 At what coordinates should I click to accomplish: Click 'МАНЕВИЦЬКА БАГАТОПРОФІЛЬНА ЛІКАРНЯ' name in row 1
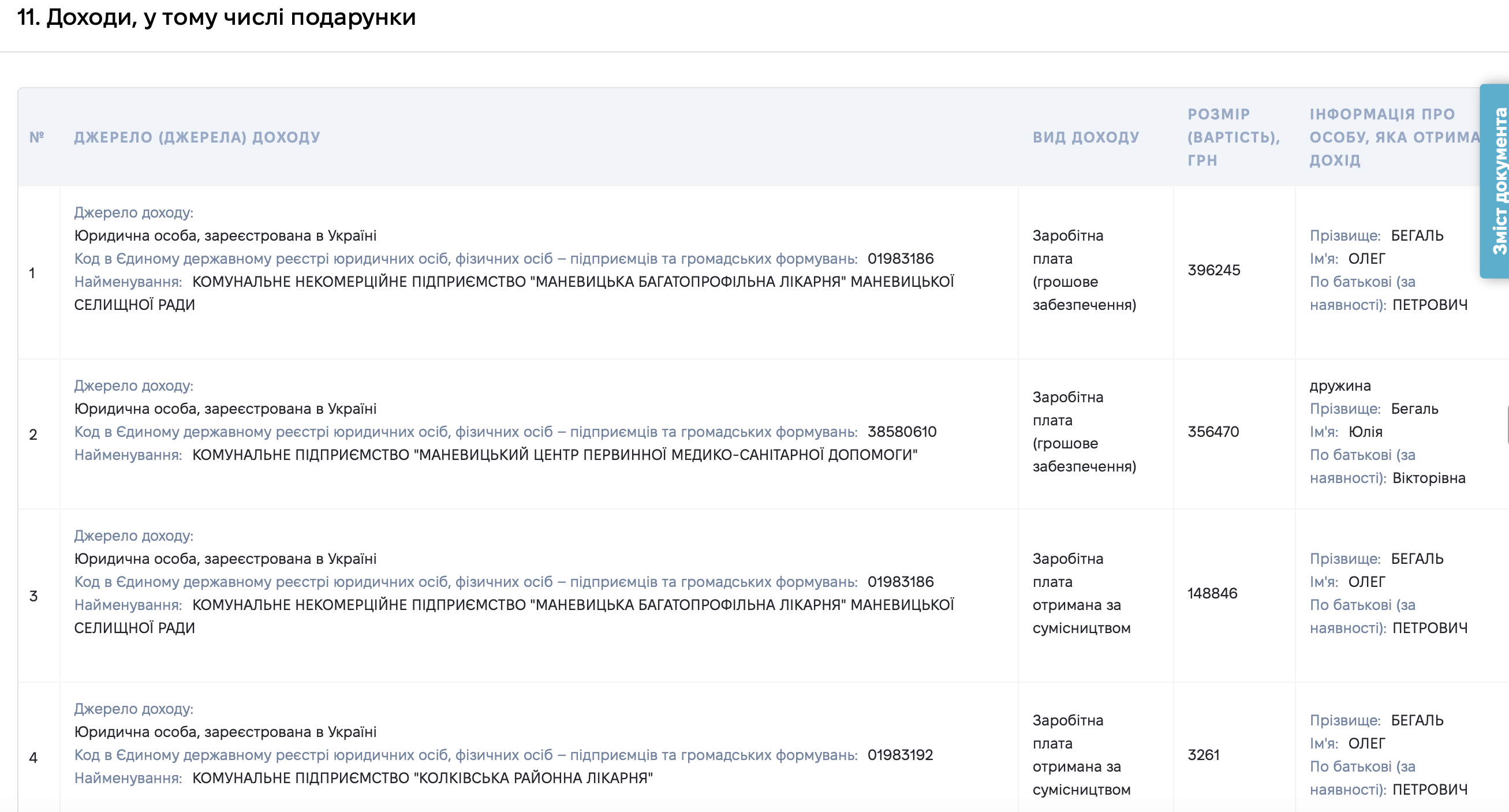tap(688, 282)
